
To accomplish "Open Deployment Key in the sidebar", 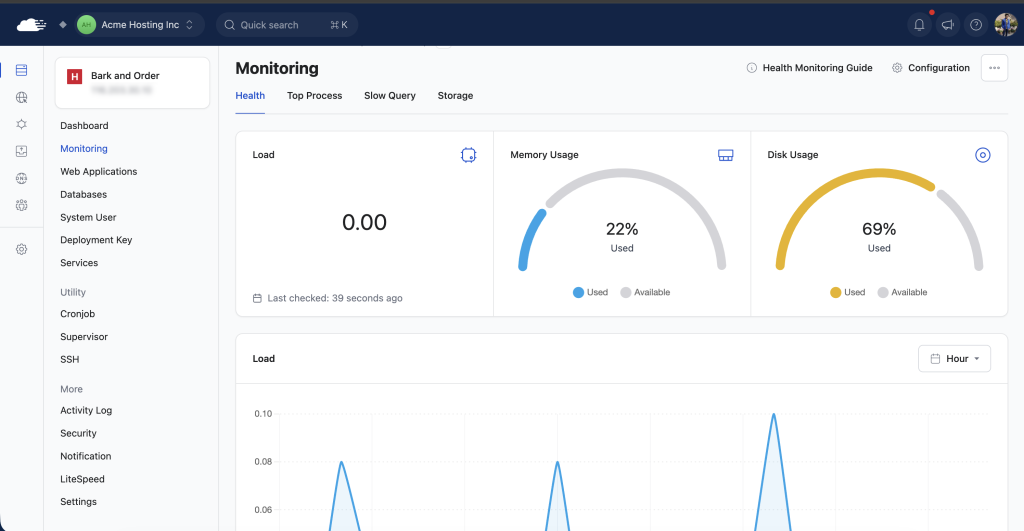I will [96, 240].
